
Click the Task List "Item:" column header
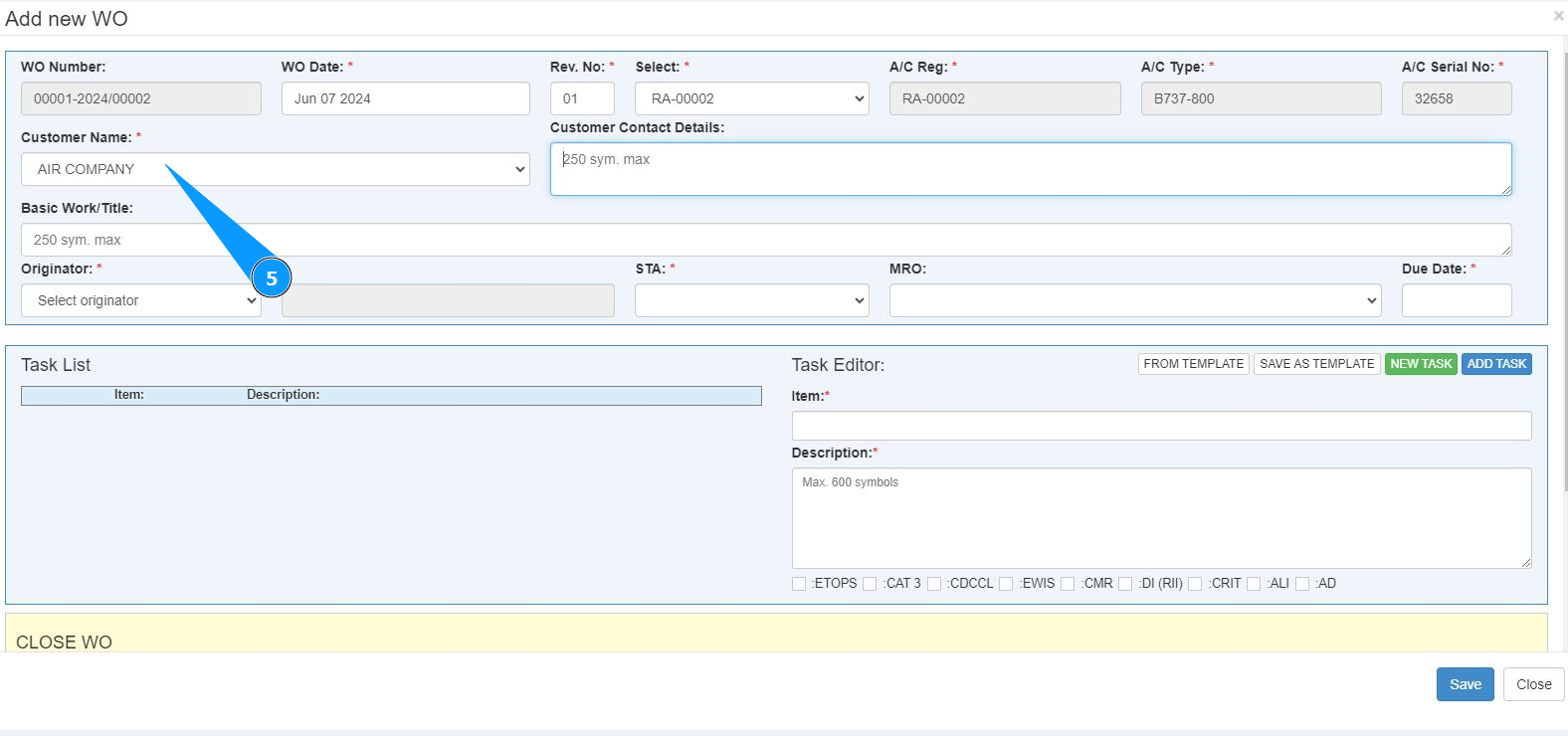[x=129, y=395]
